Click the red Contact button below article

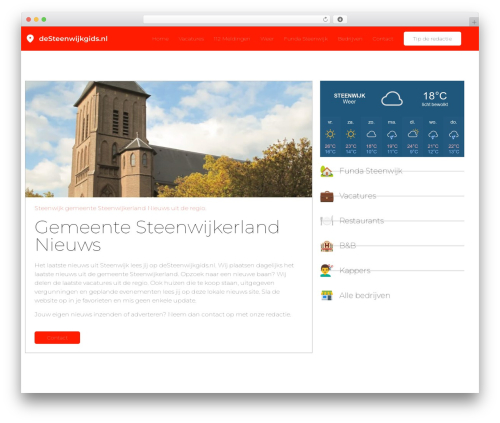pos(57,338)
